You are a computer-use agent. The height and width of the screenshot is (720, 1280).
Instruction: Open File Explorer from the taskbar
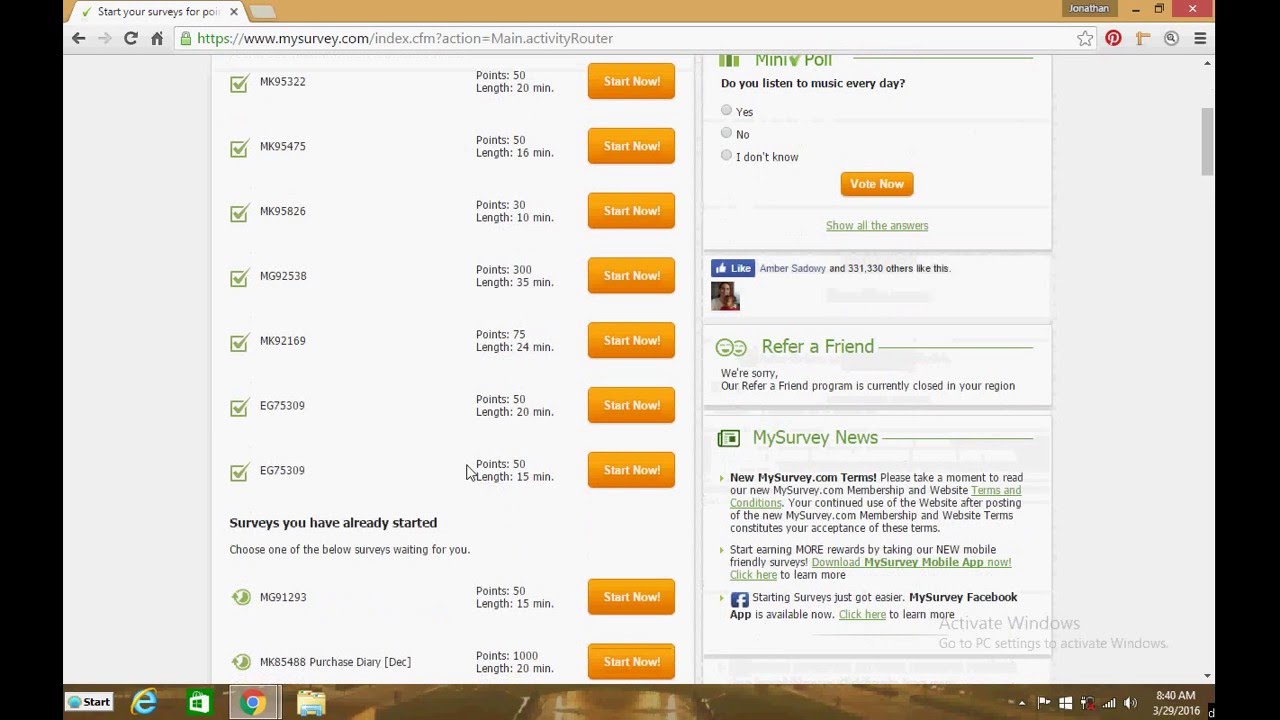pos(311,703)
